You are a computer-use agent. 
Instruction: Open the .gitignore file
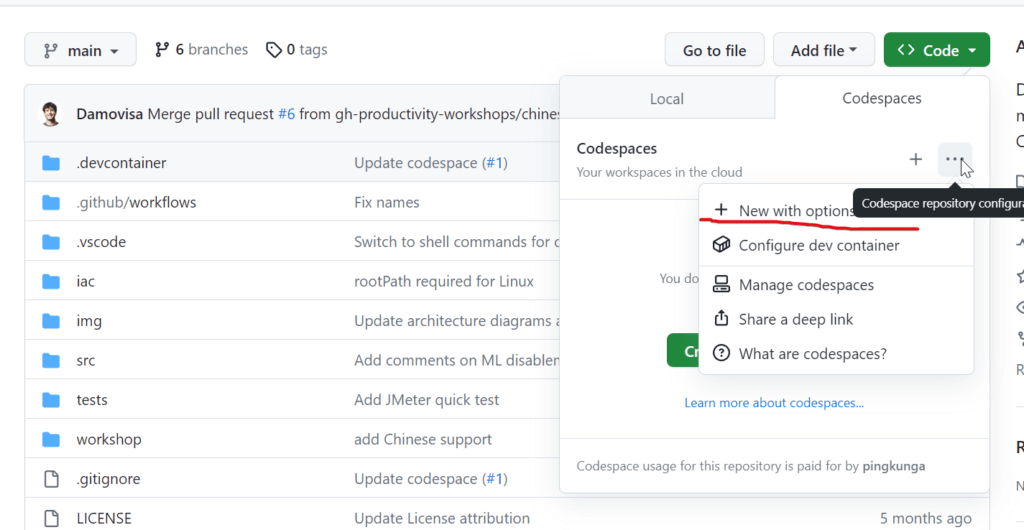pos(108,479)
